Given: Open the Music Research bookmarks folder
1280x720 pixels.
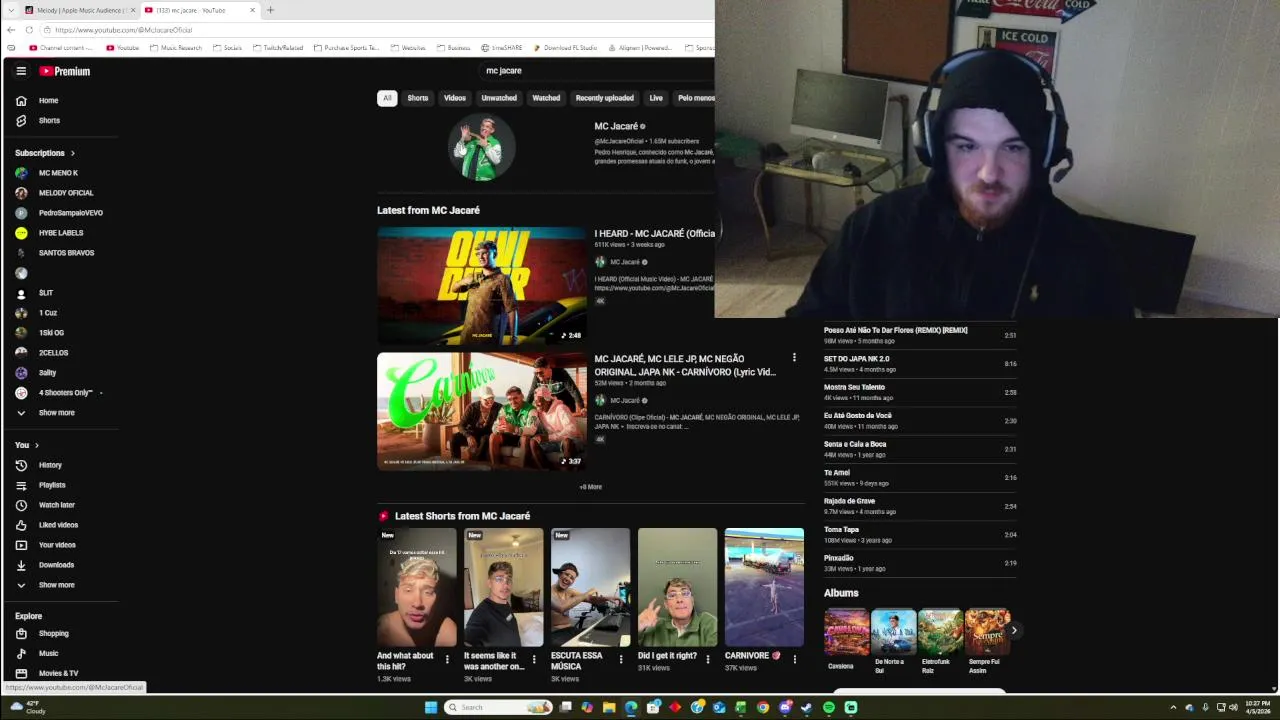Looking at the screenshot, I should 175,48.
